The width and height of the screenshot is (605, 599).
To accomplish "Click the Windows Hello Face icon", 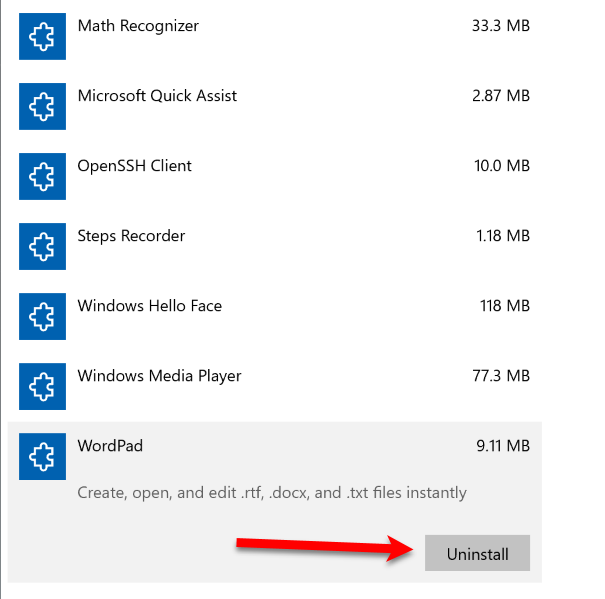I will (42, 316).
